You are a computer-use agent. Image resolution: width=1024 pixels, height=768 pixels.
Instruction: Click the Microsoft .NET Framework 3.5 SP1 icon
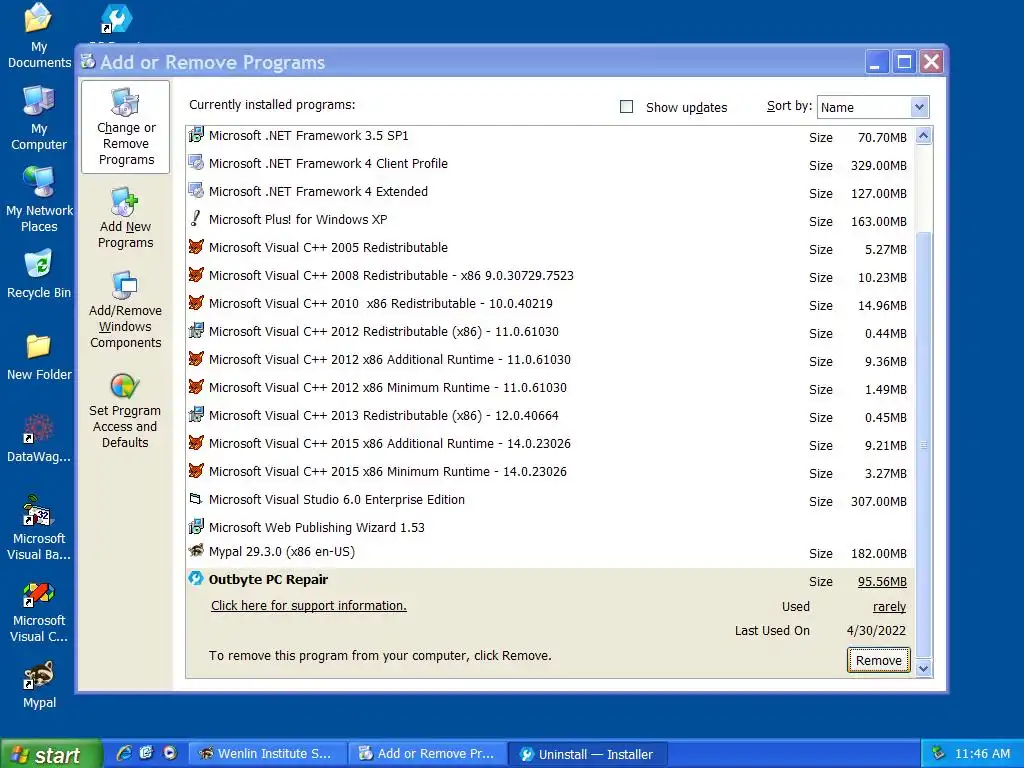coord(196,135)
